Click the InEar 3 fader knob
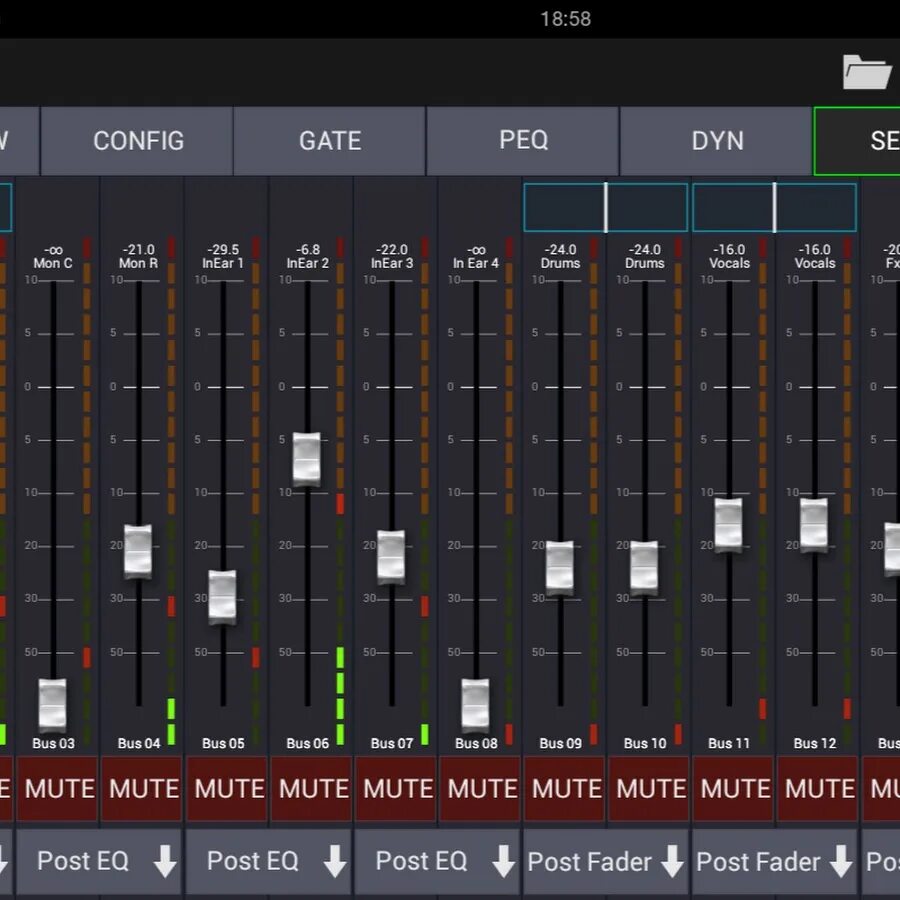900x900 pixels. [391, 557]
